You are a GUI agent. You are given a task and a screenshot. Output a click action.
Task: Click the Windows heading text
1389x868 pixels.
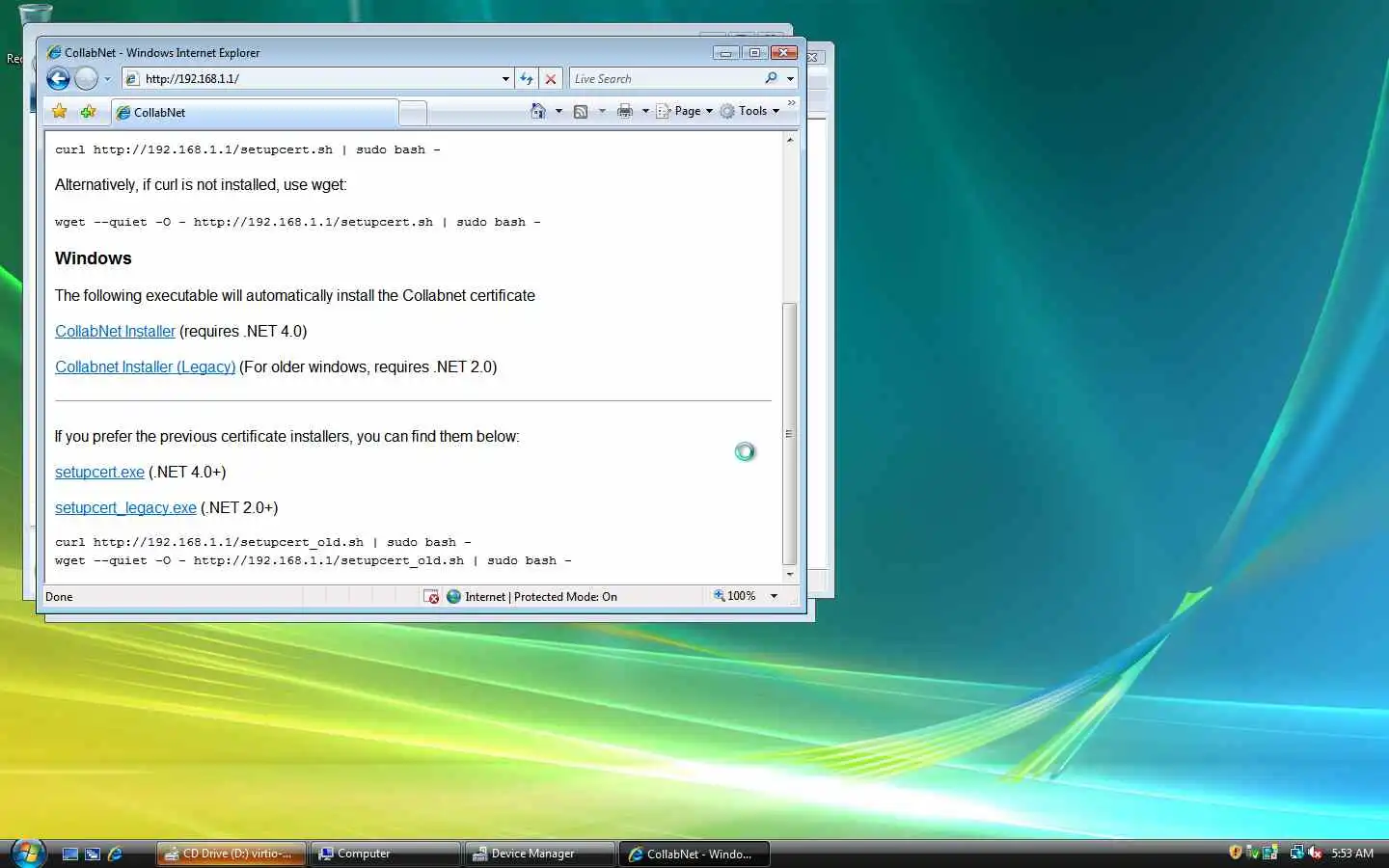pos(93,258)
